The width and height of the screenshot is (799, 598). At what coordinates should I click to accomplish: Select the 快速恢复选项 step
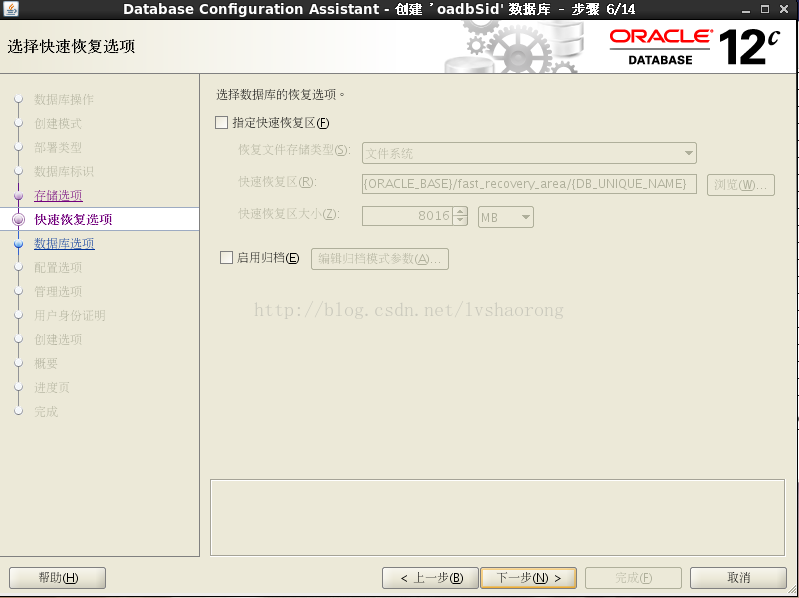click(x=73, y=220)
